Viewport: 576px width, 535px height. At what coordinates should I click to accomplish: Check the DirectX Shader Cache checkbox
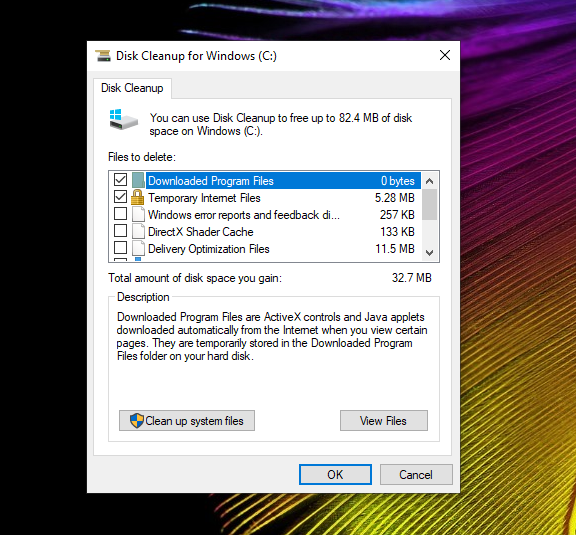coord(120,231)
